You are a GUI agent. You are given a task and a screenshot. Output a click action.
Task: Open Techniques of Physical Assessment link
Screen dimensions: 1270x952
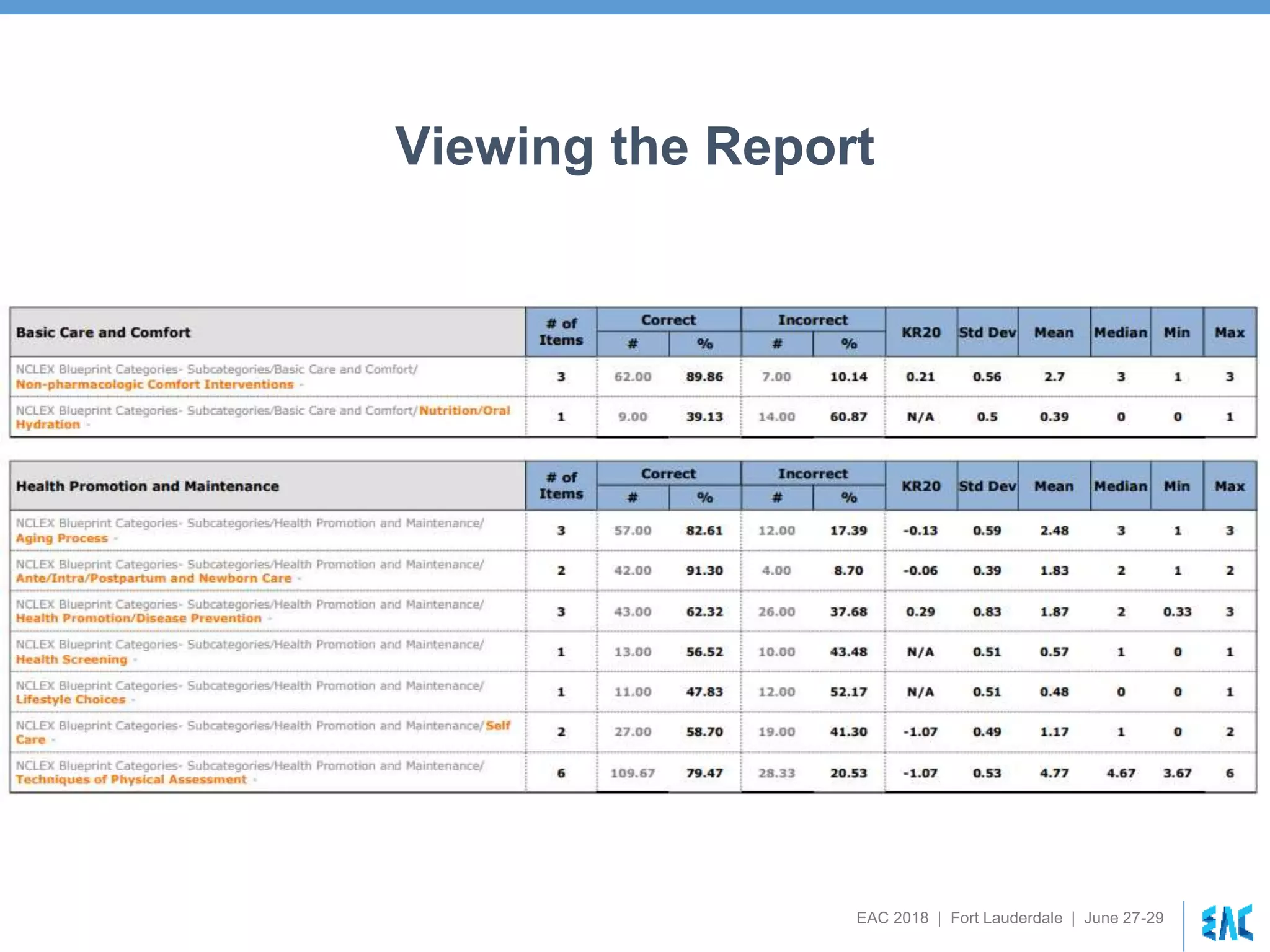[x=131, y=780]
